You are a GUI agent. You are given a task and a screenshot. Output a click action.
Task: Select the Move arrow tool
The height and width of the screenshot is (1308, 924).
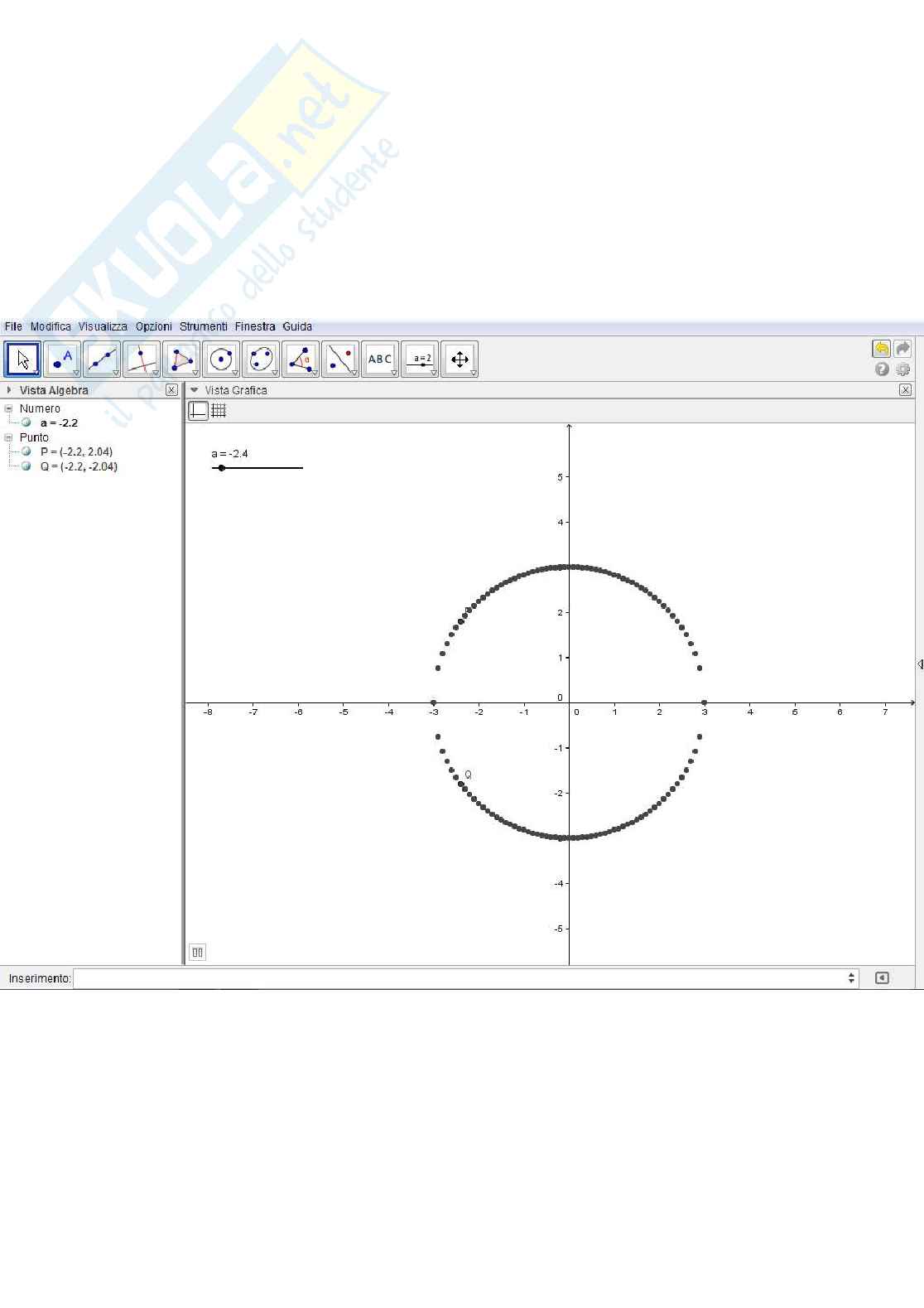22,360
